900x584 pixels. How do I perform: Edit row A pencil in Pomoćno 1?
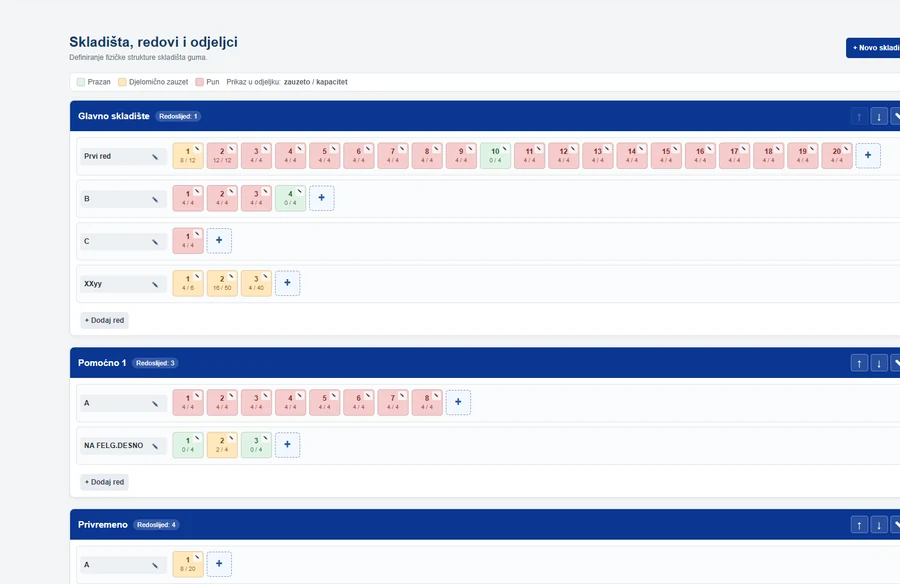click(x=155, y=404)
